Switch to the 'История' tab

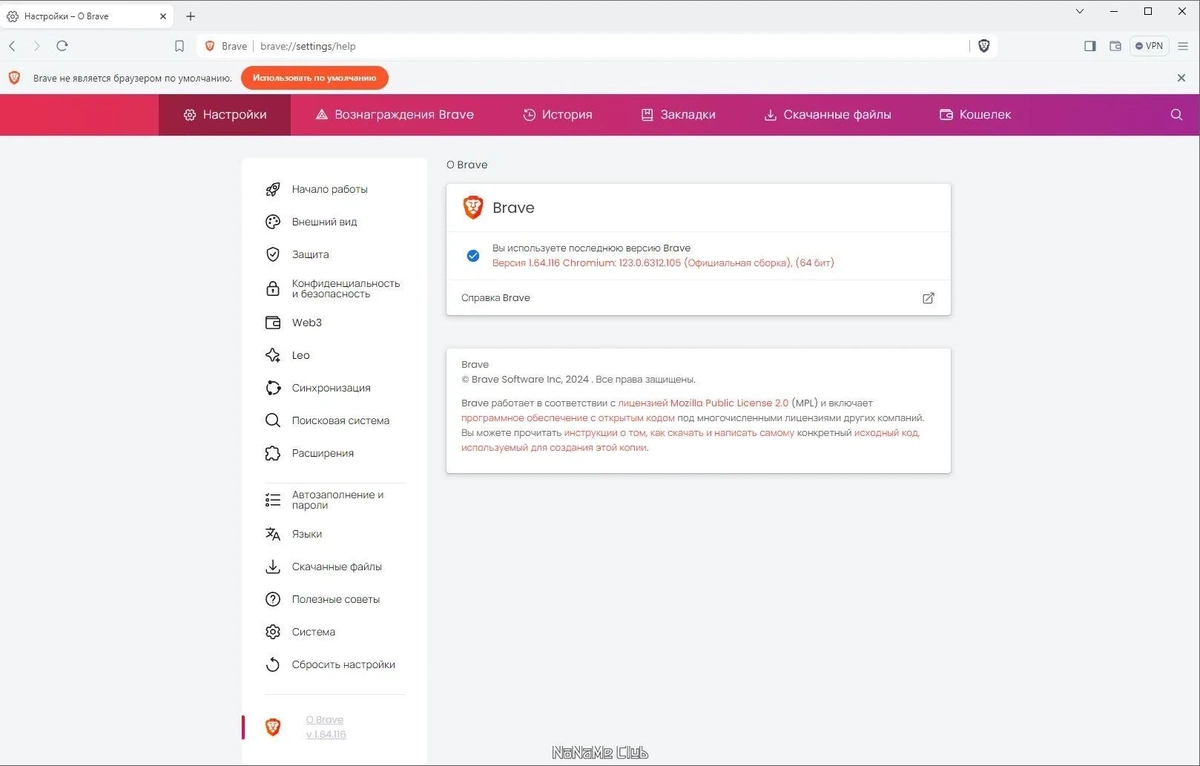(x=558, y=115)
